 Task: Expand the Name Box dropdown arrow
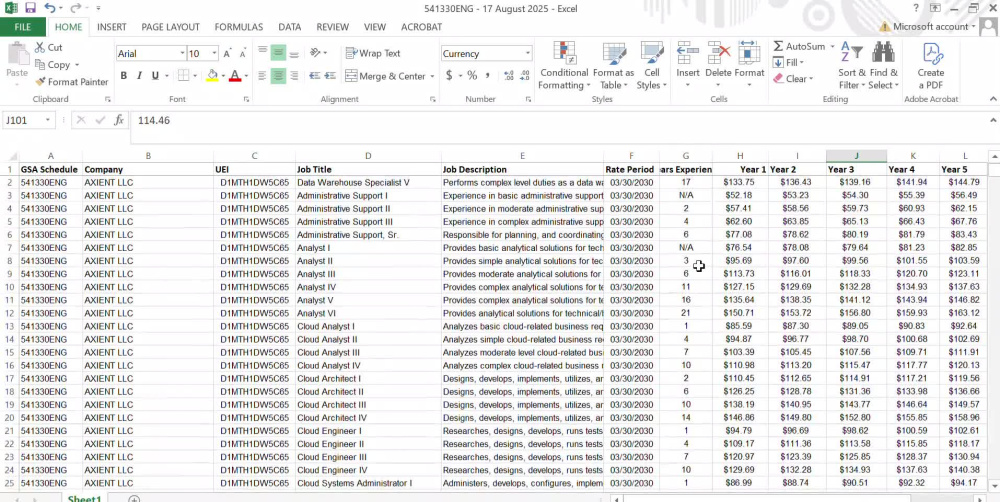pyautogui.click(x=48, y=120)
